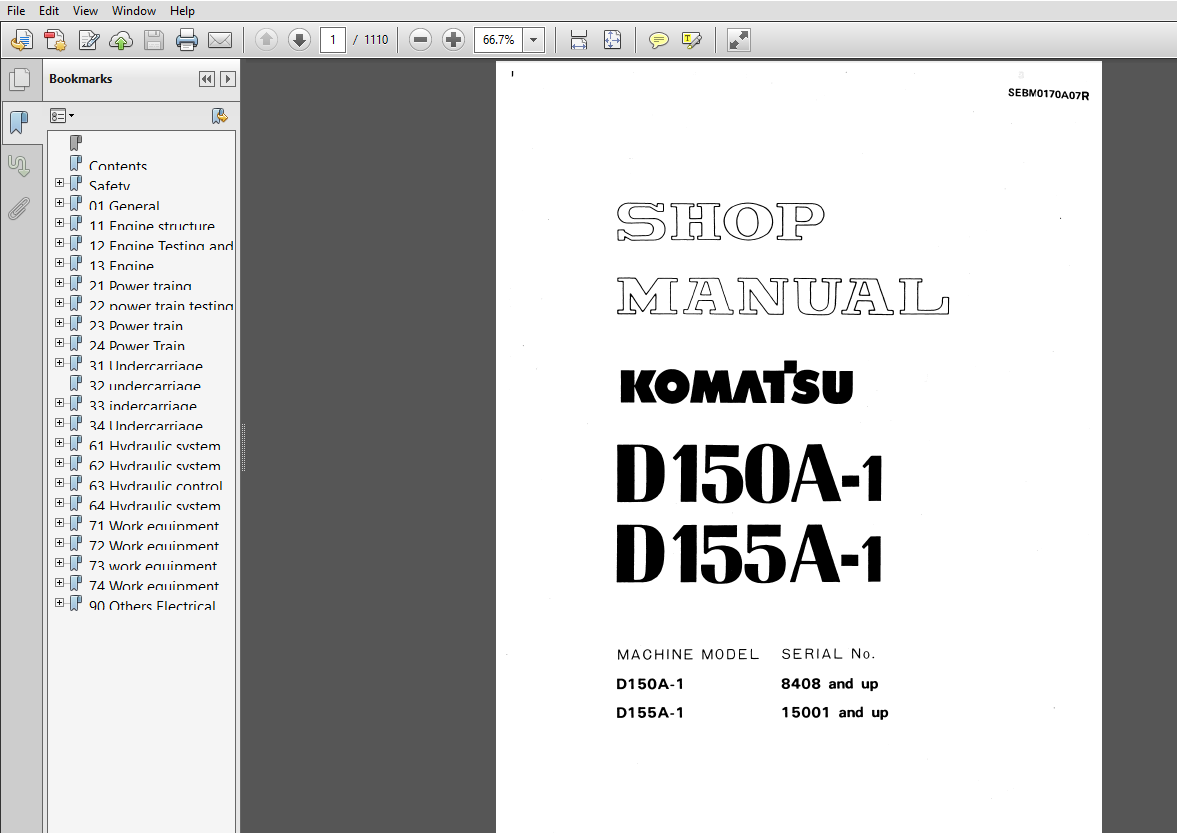
Task: Select the 32 undercarriage bookmark
Action: (145, 386)
